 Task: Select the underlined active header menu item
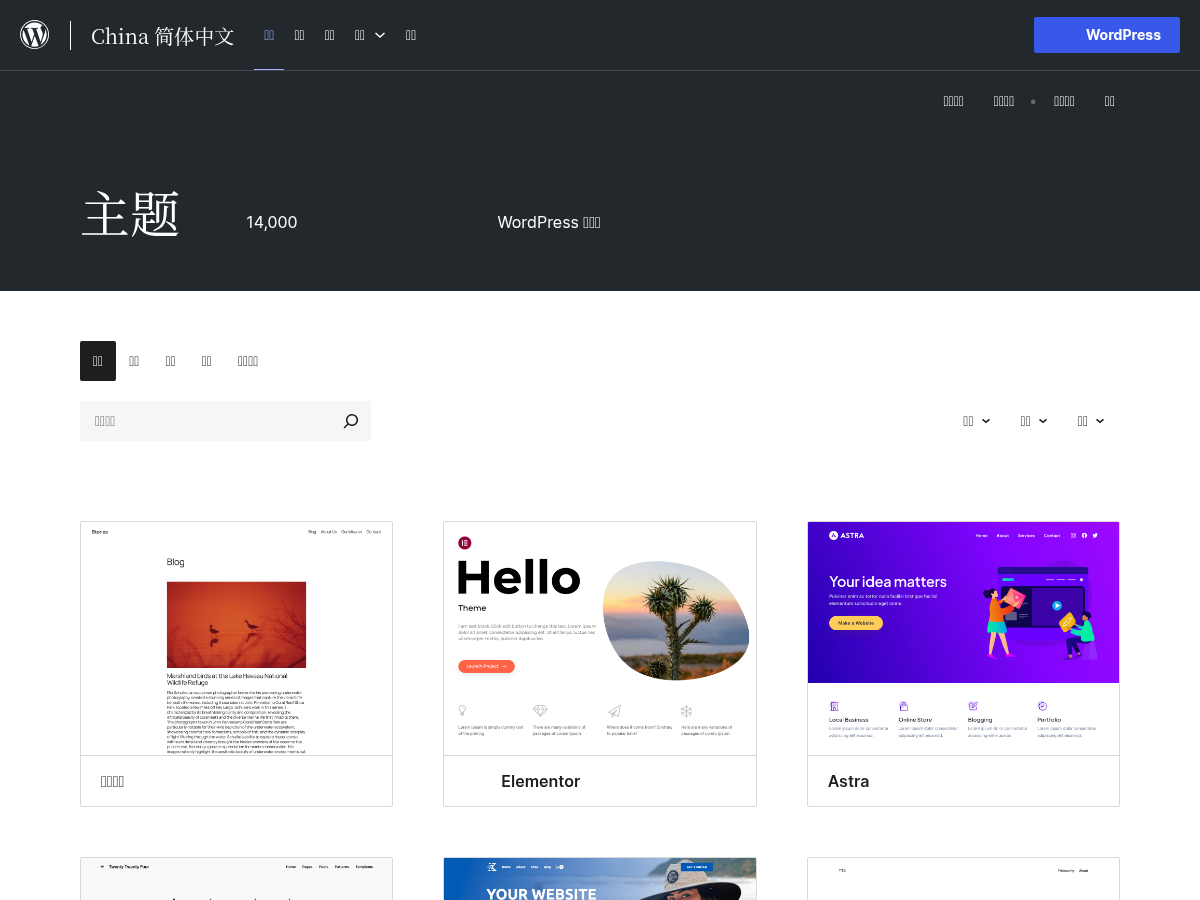pyautogui.click(x=269, y=35)
